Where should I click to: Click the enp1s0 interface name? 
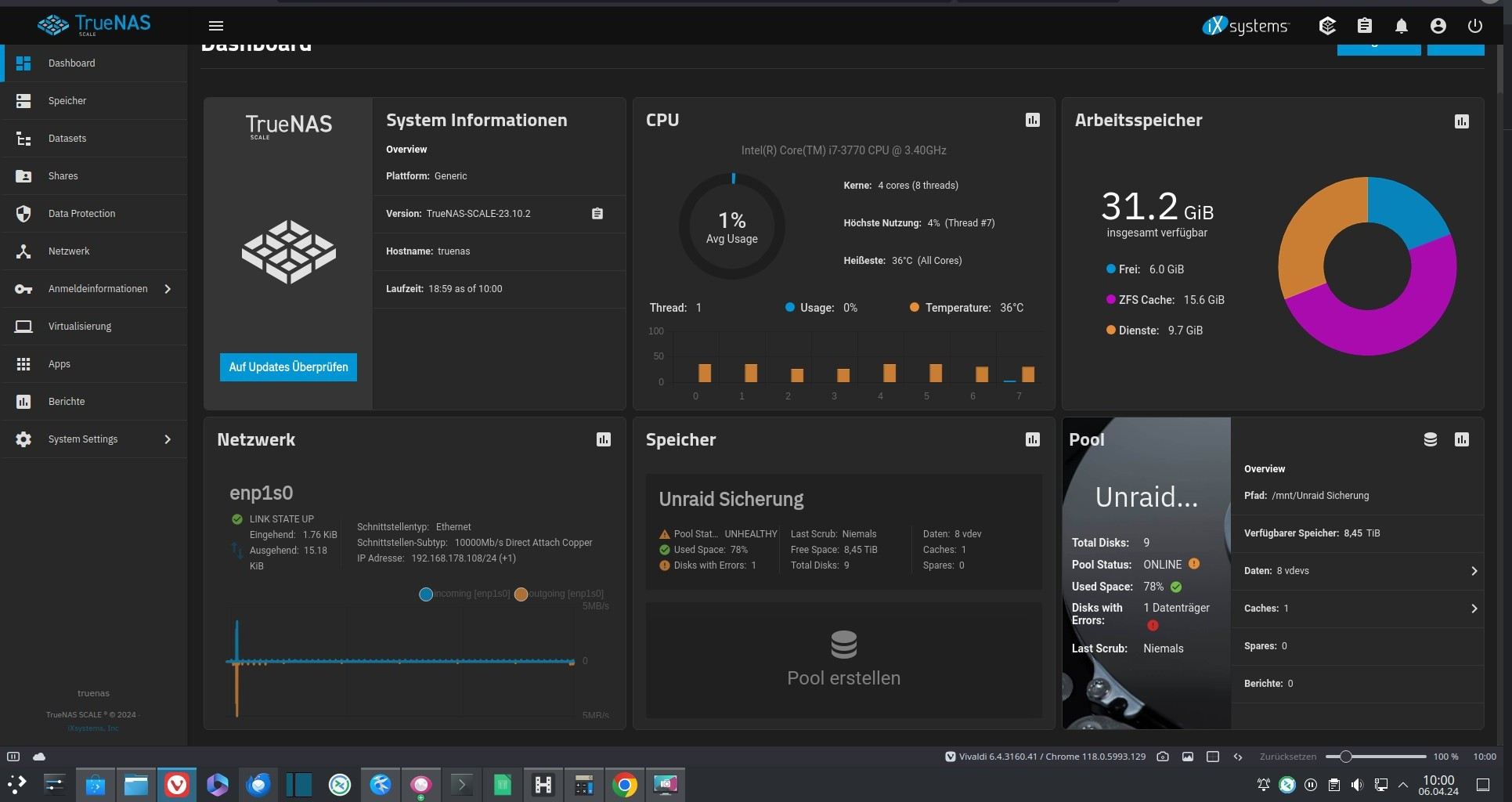[261, 493]
